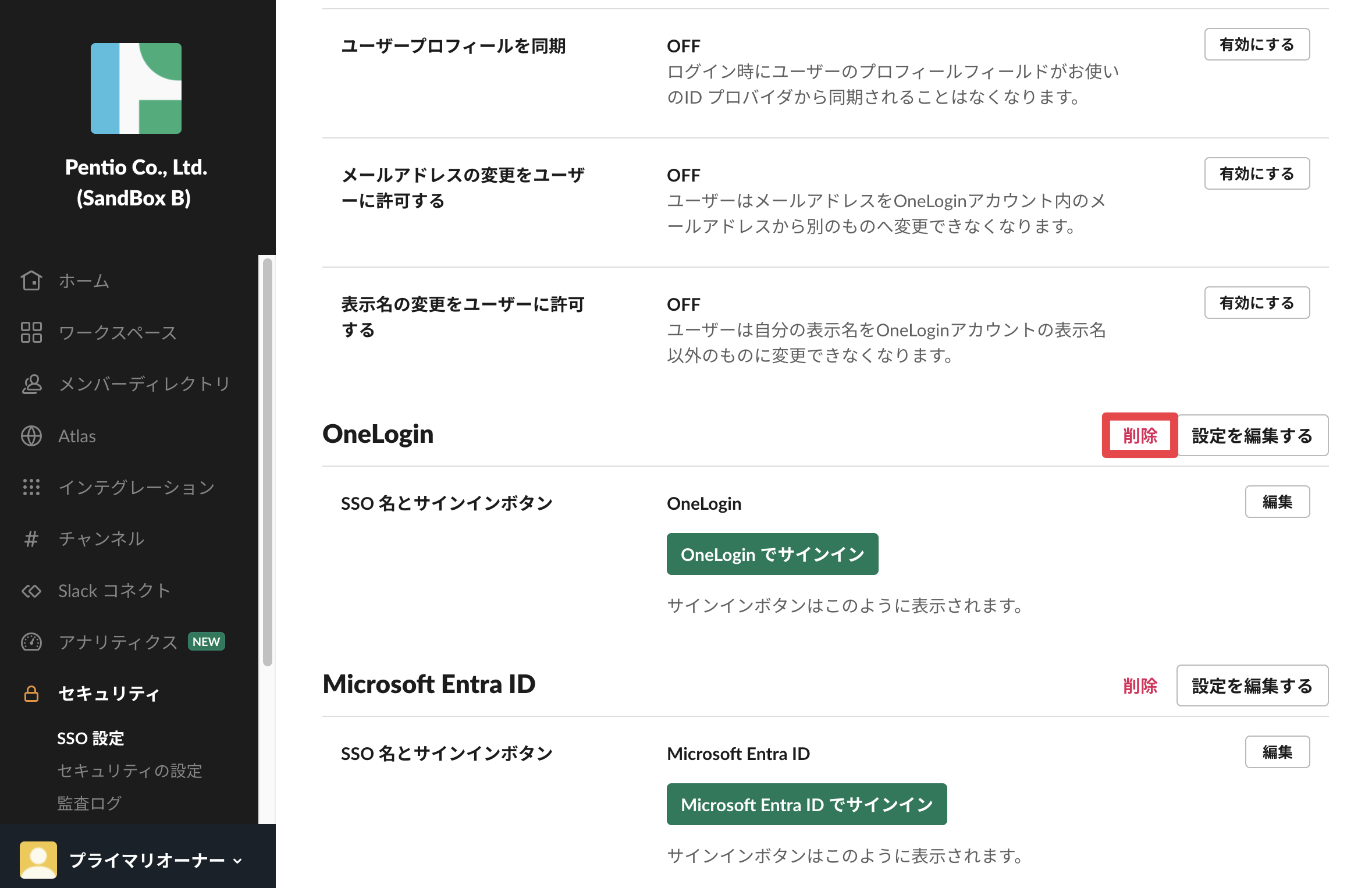This screenshot has width=1372, height=888.
Task: Click the OneLogin でサインイン preview button
Action: [x=772, y=554]
